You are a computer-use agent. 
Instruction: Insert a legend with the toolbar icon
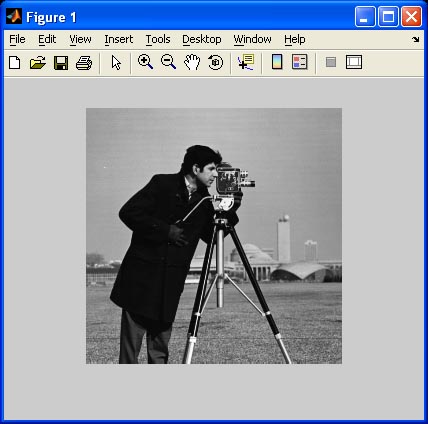[x=300, y=62]
